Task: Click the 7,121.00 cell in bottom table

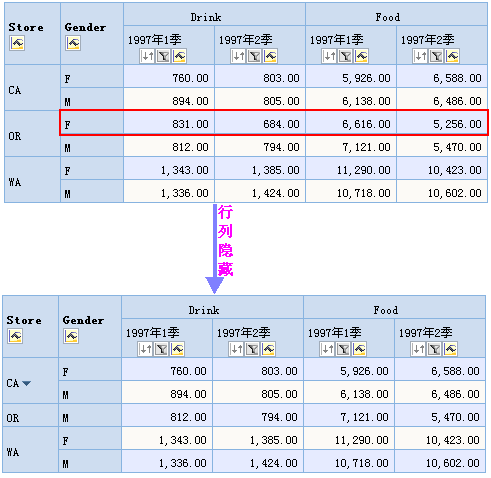Action: [x=349, y=416]
